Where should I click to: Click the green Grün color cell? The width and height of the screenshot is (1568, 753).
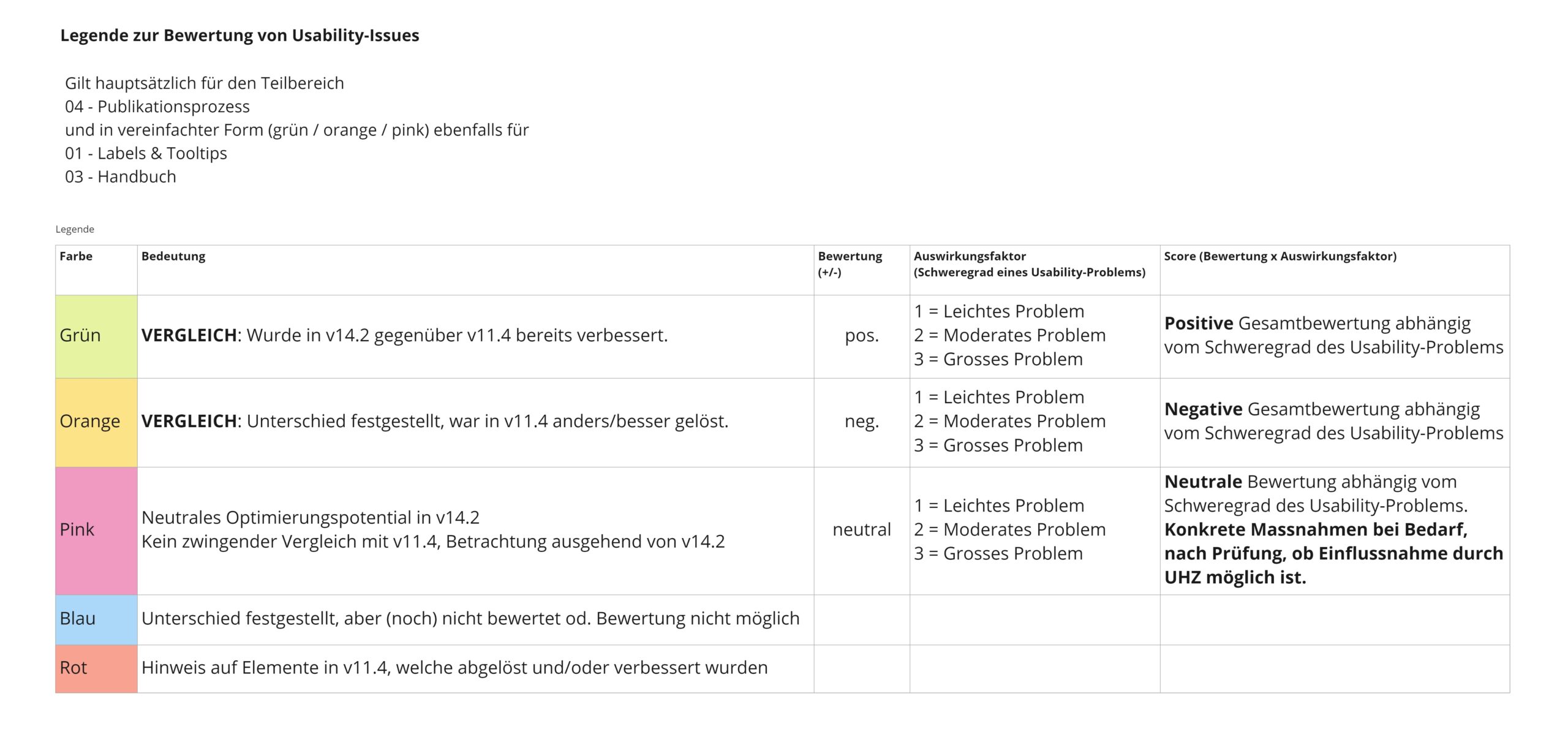[x=96, y=336]
